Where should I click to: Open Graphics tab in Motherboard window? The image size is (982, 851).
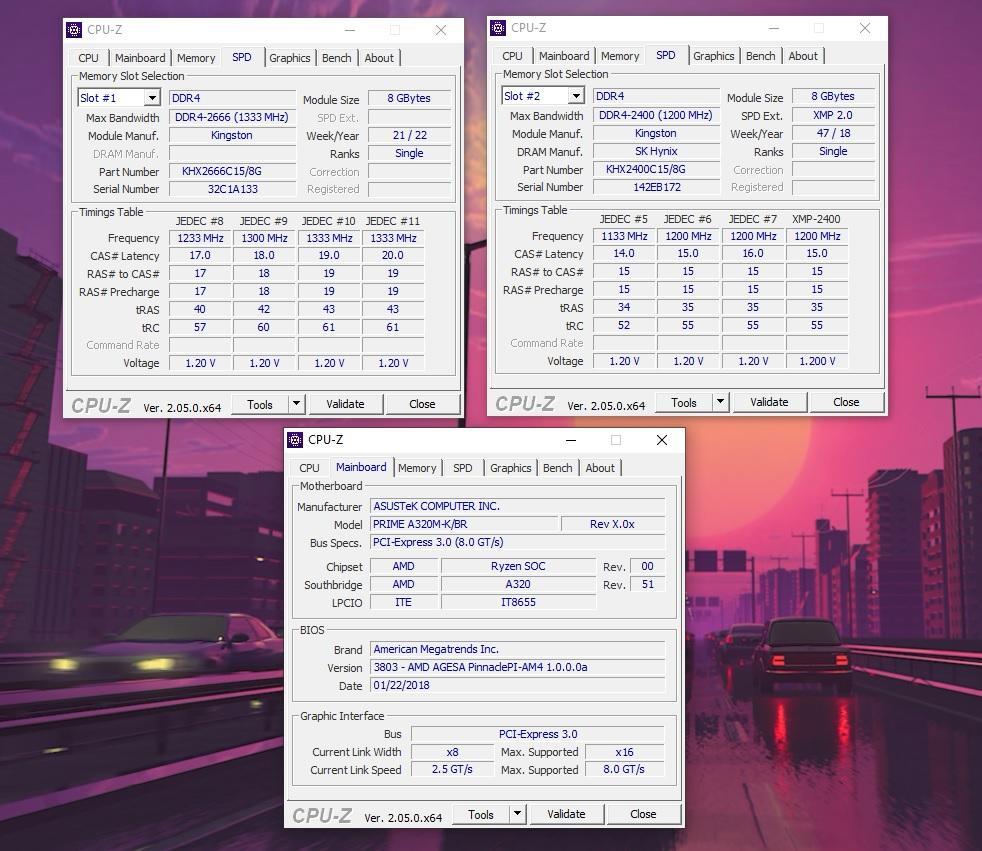510,468
